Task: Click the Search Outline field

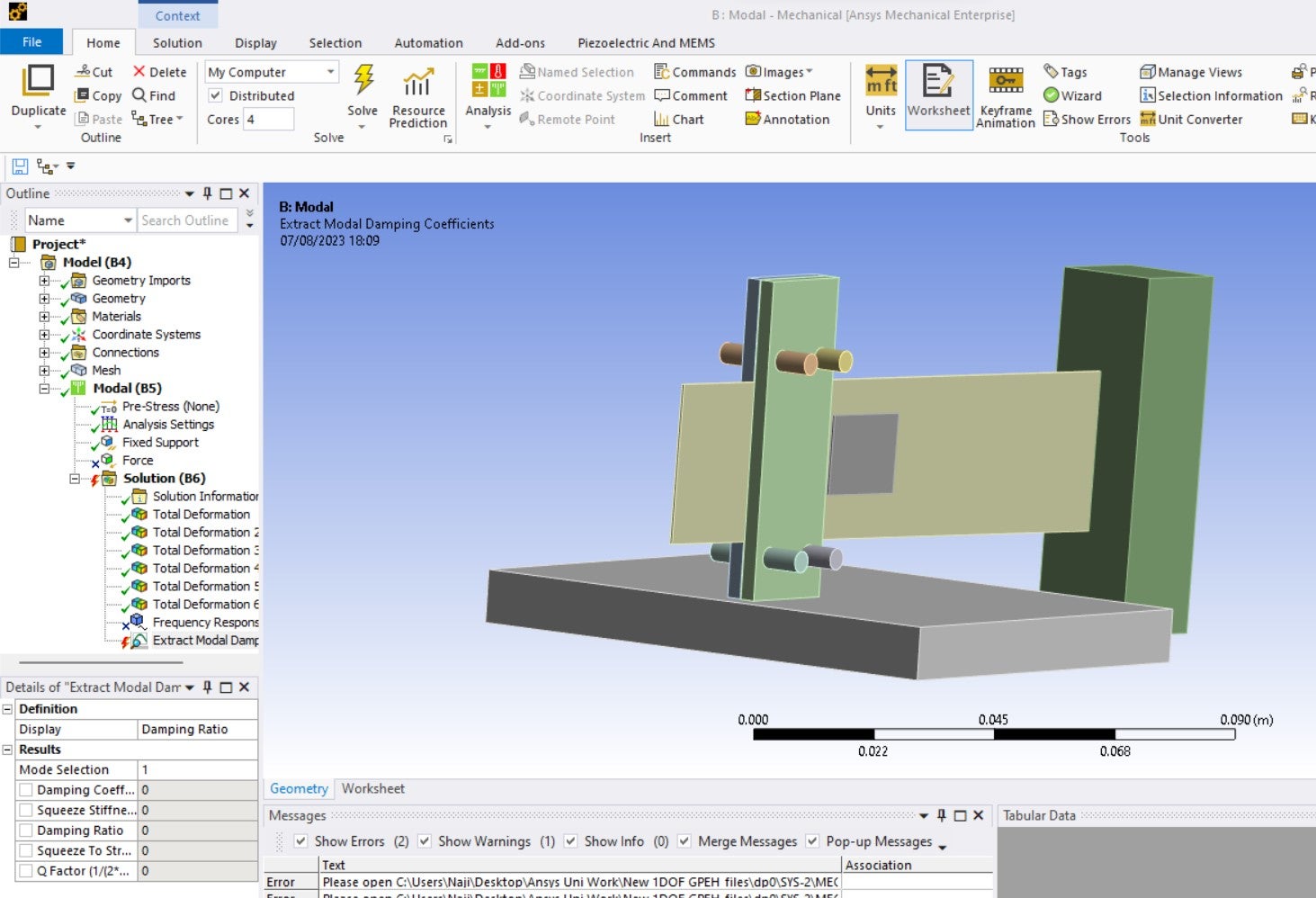Action: (x=189, y=220)
